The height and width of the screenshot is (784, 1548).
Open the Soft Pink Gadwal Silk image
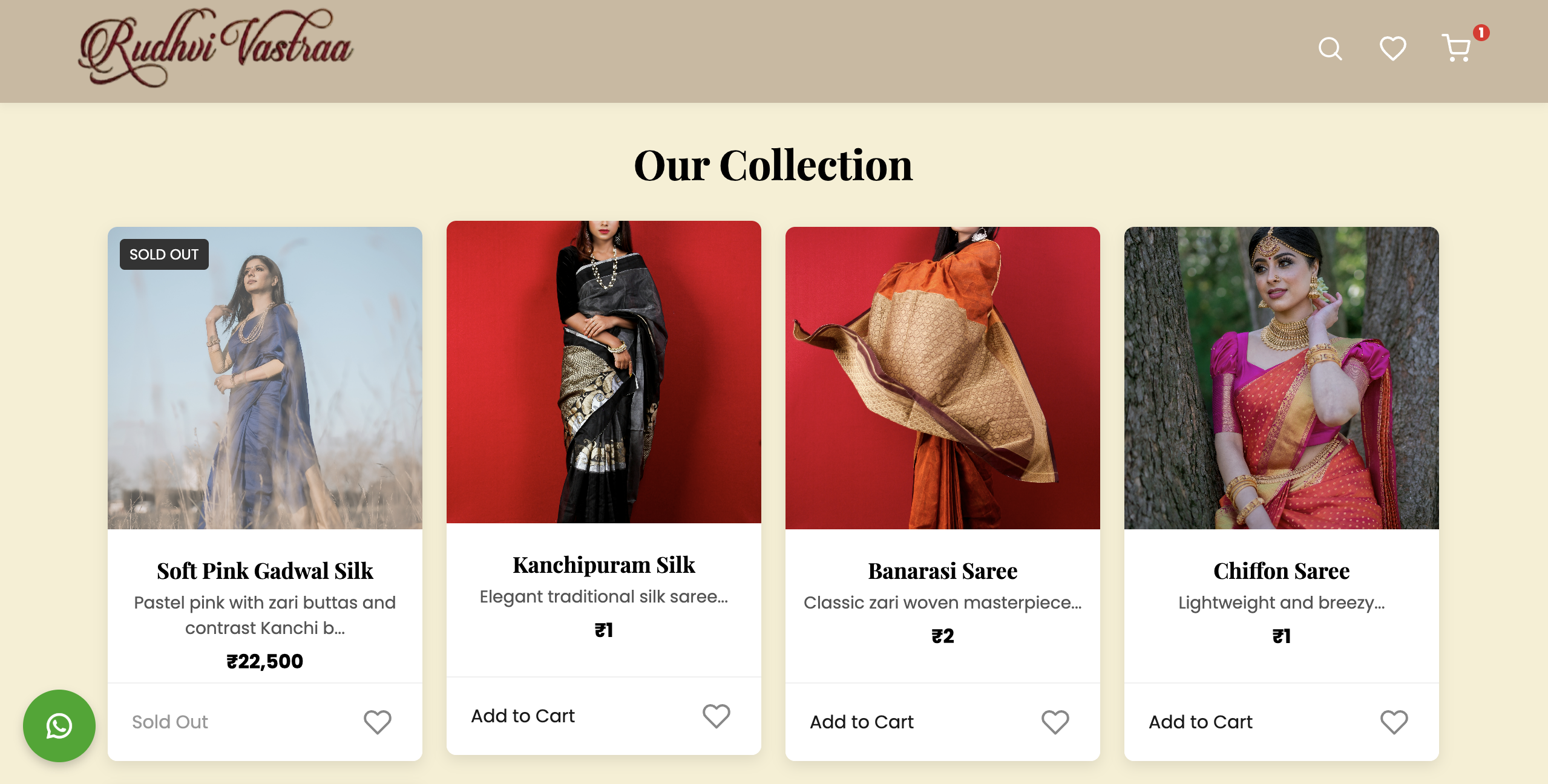[265, 378]
